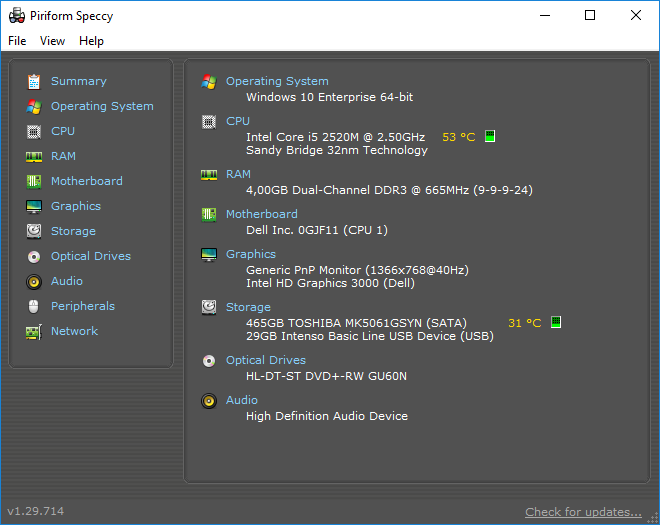Open the Help menu
This screenshot has width=660, height=525.
91,41
